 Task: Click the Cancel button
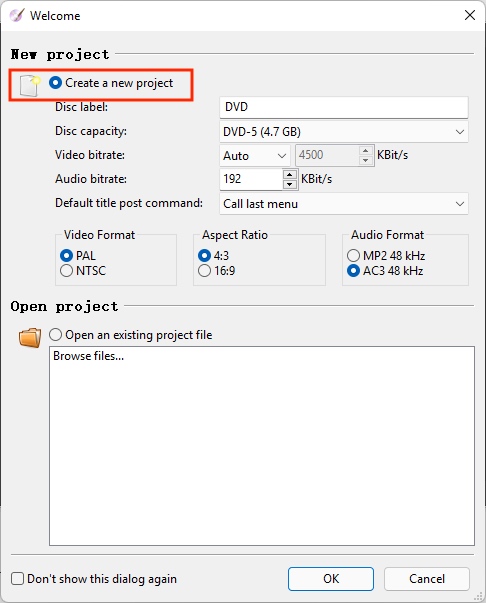[x=427, y=579]
